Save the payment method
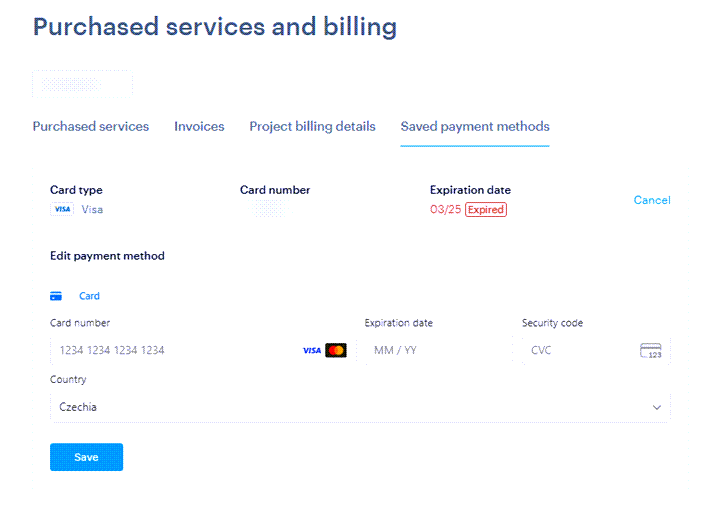Viewport: 720px width, 510px height. 86,457
